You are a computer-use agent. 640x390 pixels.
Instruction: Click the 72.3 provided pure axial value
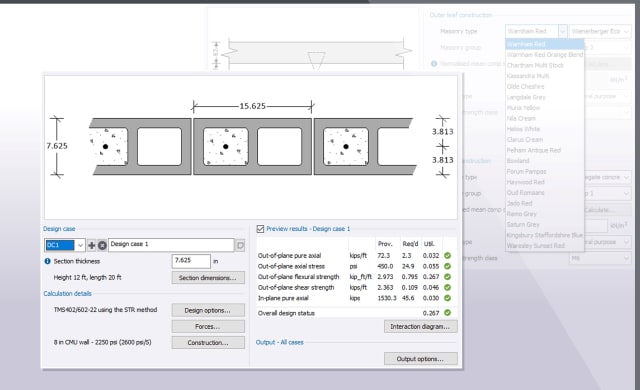(383, 256)
